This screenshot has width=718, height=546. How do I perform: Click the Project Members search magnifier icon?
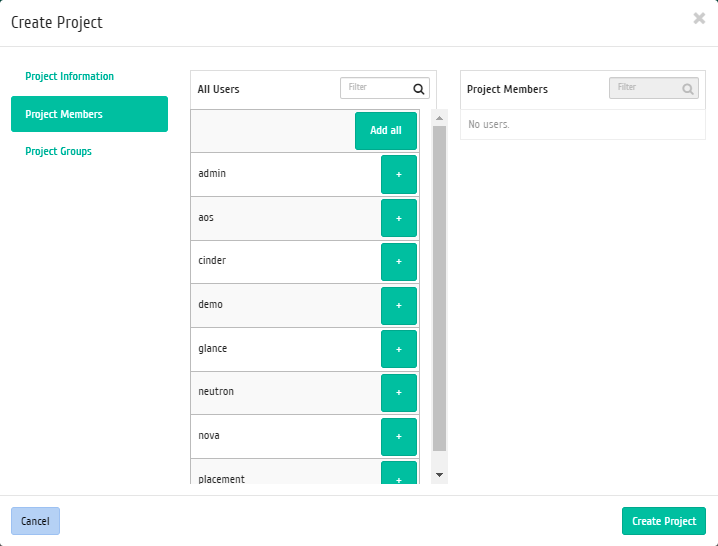click(x=688, y=89)
